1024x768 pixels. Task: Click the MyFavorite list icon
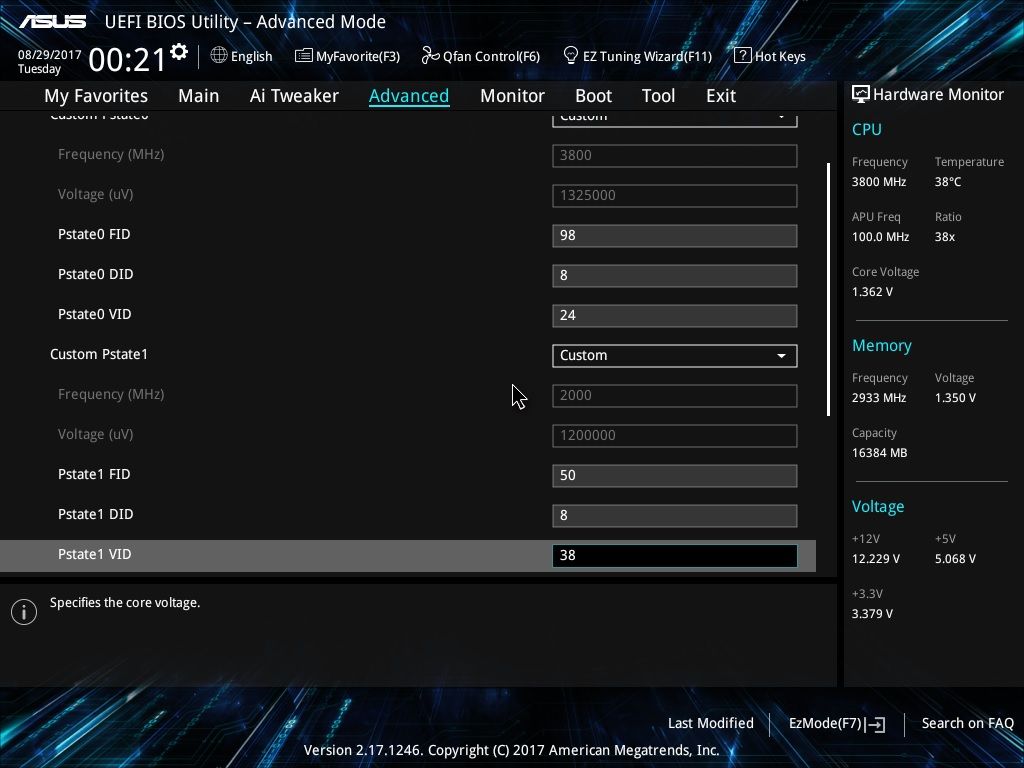[304, 56]
